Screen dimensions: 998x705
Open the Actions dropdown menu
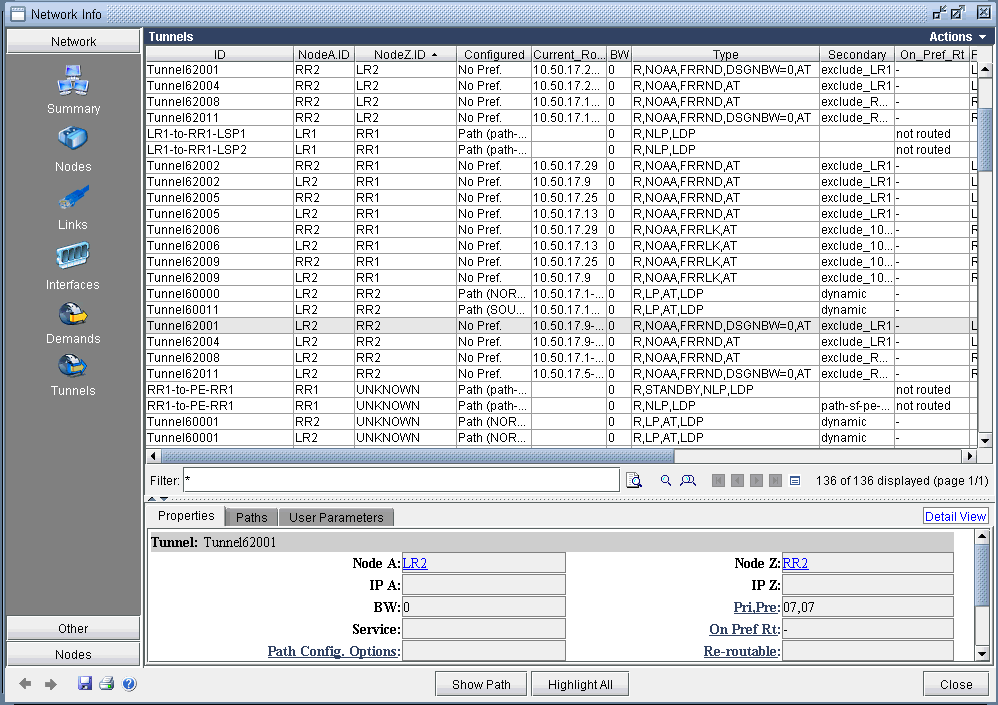(957, 36)
